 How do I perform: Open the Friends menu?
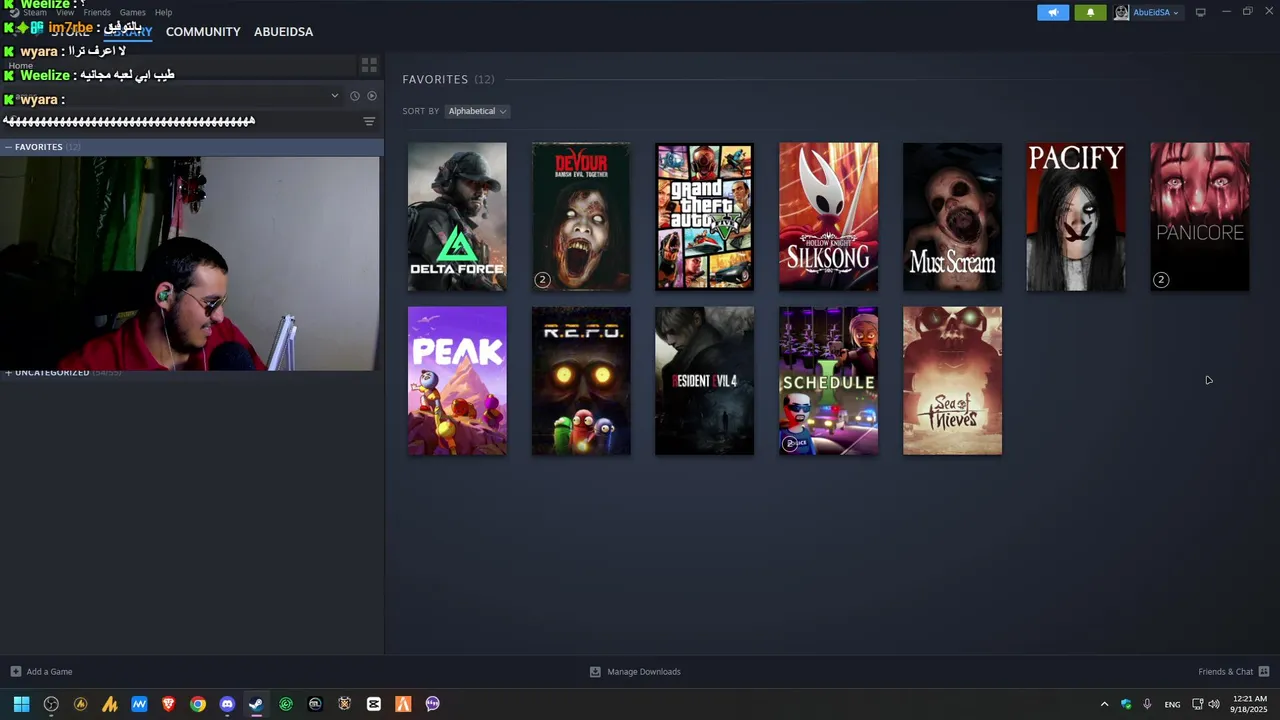[x=97, y=12]
